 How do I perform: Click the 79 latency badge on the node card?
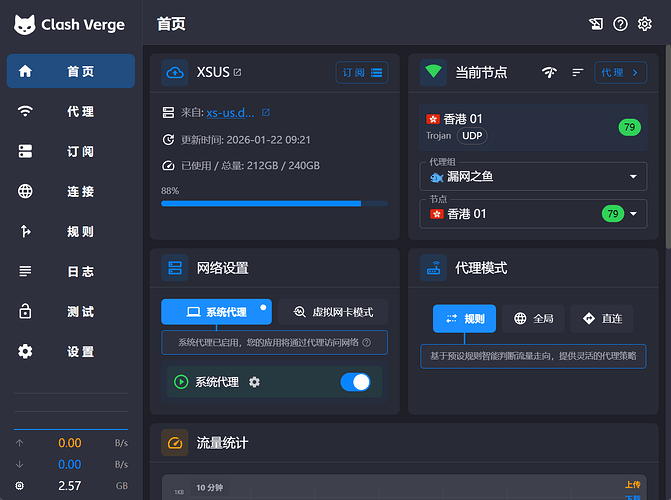[x=629, y=127]
